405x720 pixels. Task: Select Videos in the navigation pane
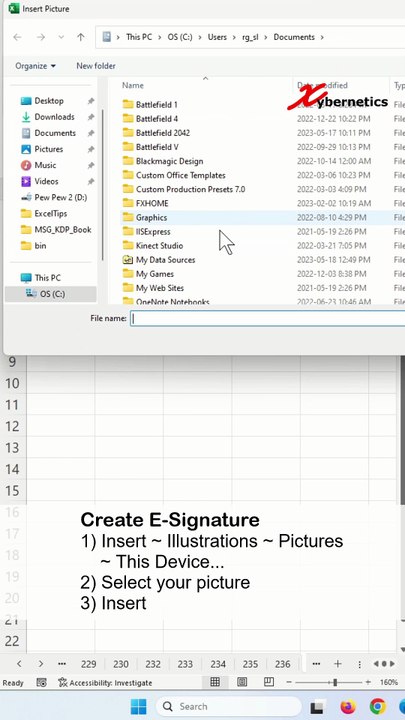pos(46,181)
